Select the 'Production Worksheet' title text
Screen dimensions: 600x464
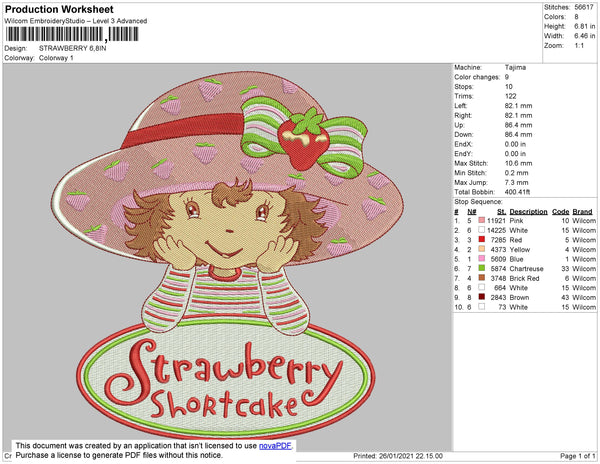pos(59,10)
